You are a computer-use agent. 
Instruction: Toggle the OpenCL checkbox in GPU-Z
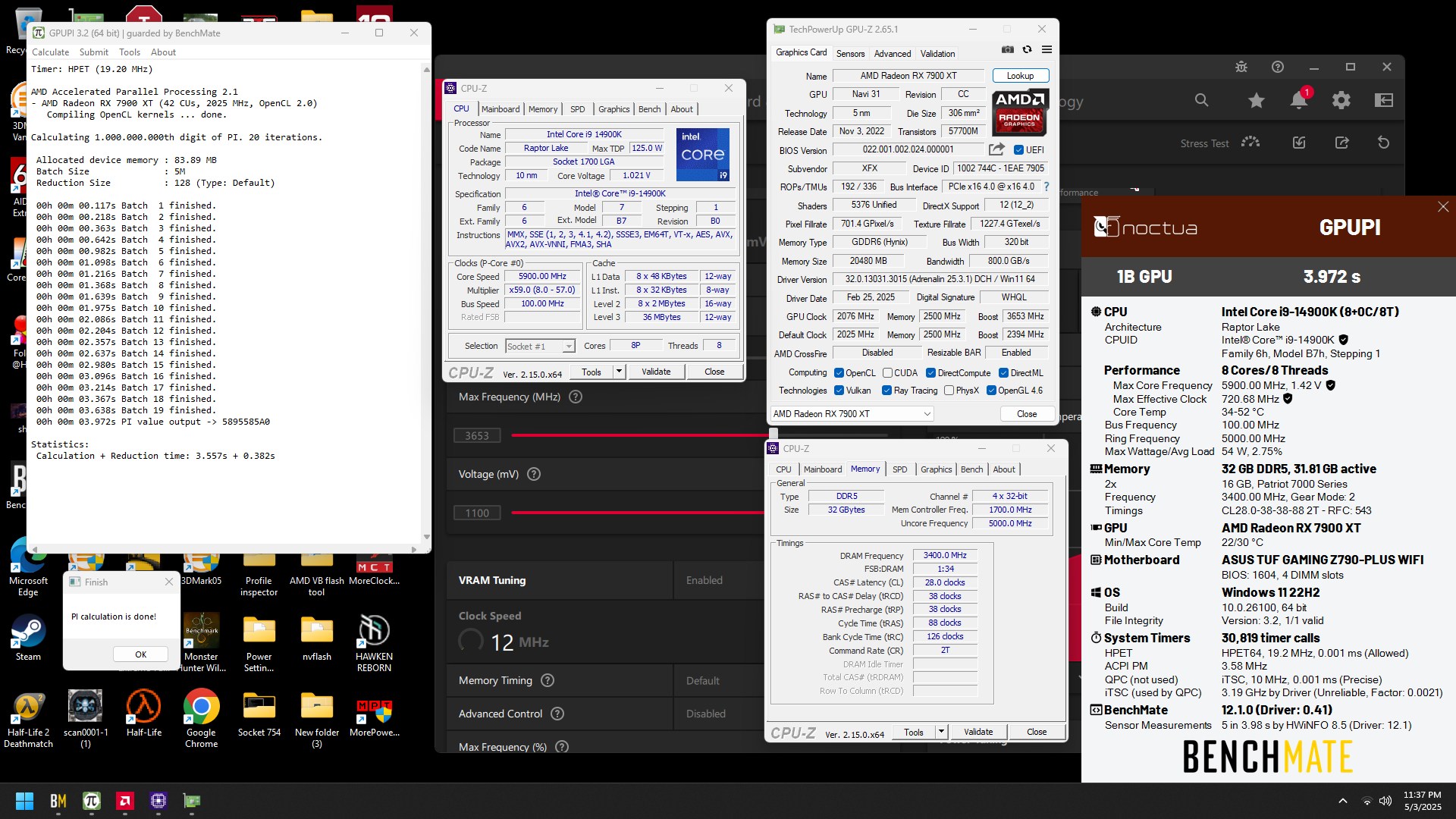(x=839, y=373)
